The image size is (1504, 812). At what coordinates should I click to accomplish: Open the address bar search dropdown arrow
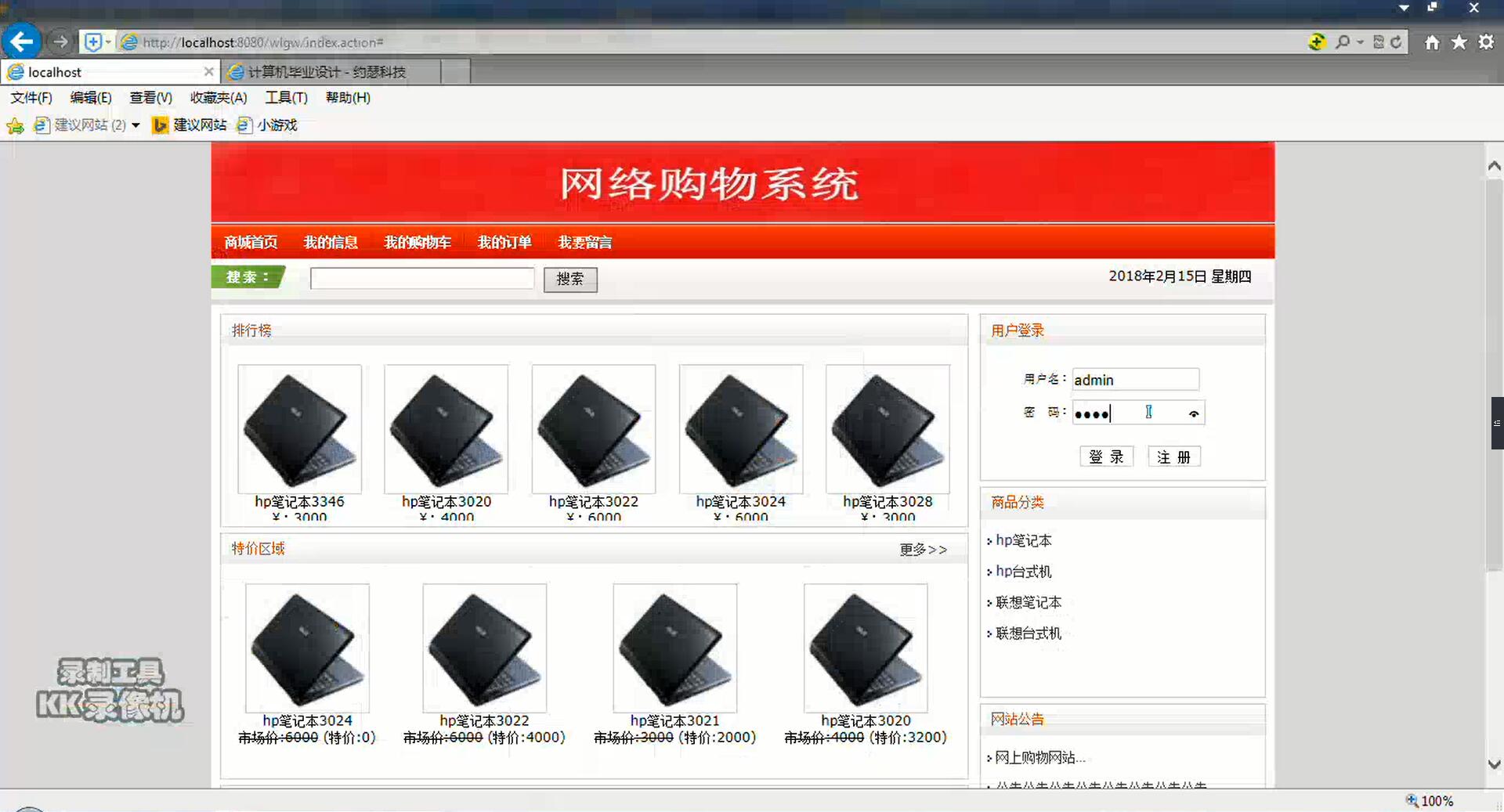click(x=1360, y=42)
